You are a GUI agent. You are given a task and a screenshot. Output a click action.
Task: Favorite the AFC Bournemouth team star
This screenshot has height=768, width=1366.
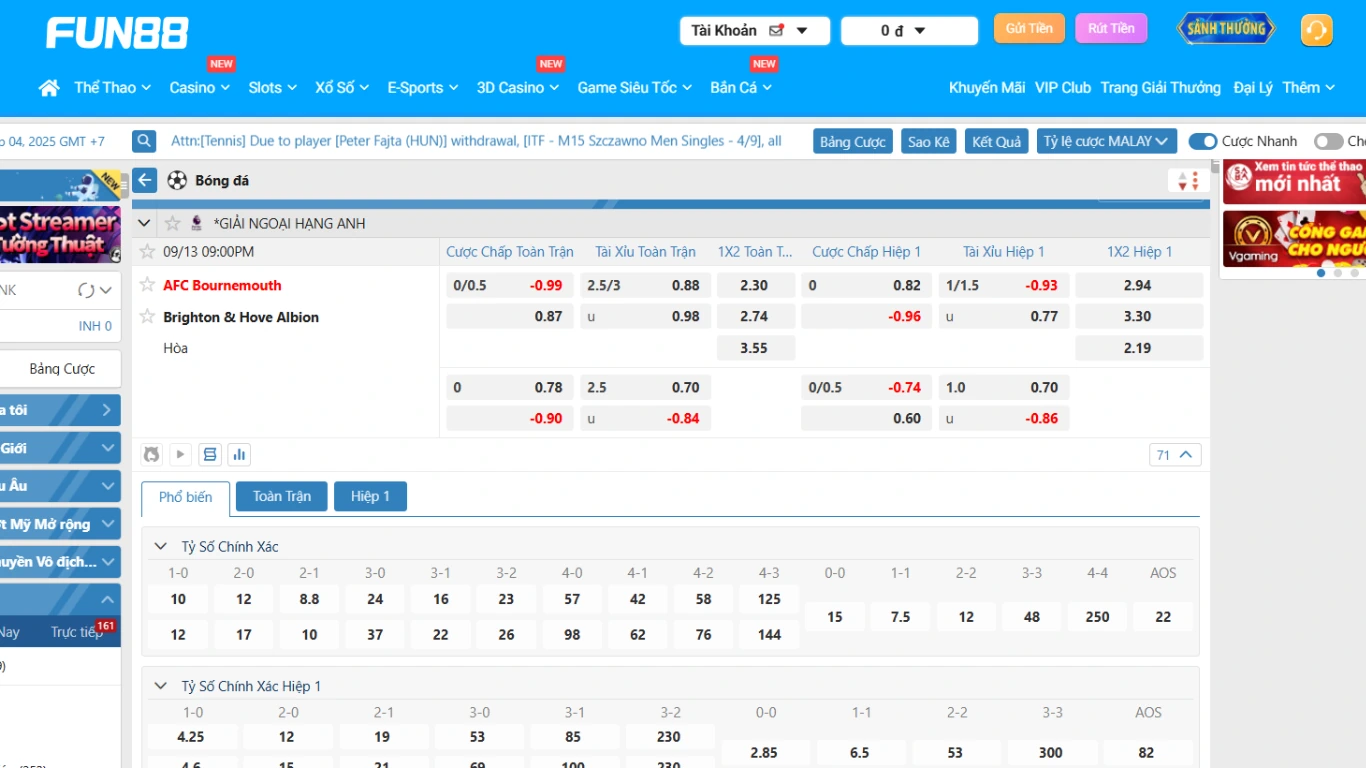(x=148, y=285)
